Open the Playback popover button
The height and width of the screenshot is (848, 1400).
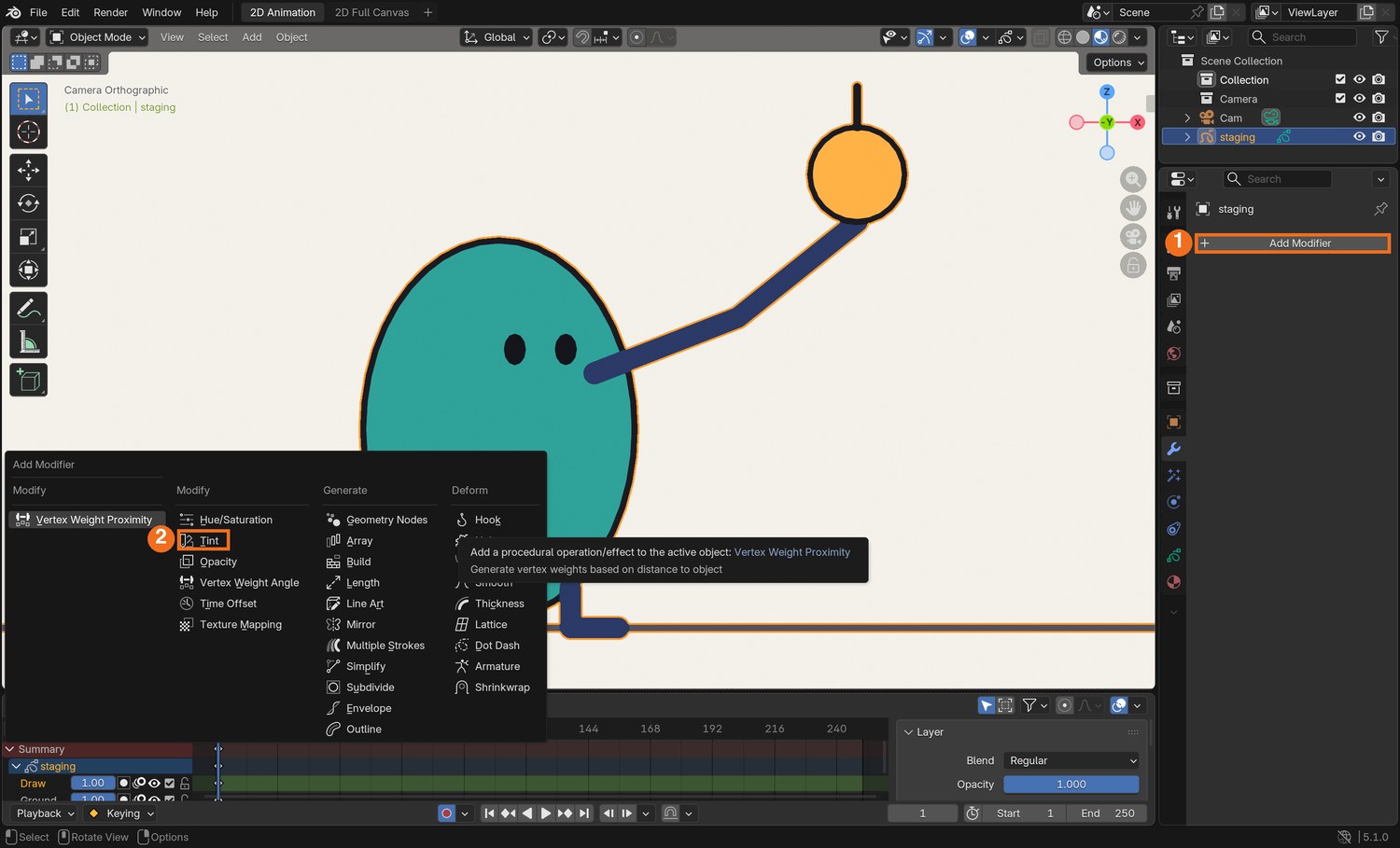(x=46, y=813)
